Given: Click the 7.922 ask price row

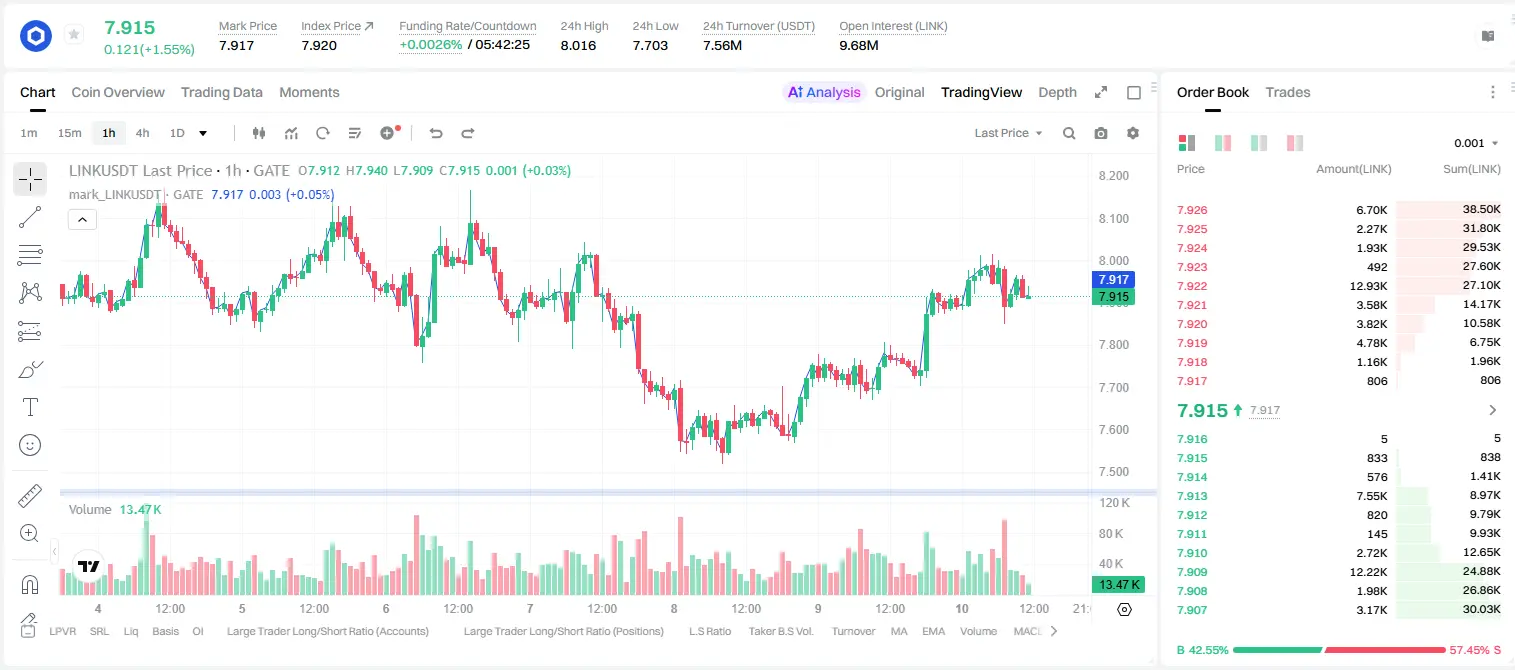Looking at the screenshot, I should (1338, 286).
